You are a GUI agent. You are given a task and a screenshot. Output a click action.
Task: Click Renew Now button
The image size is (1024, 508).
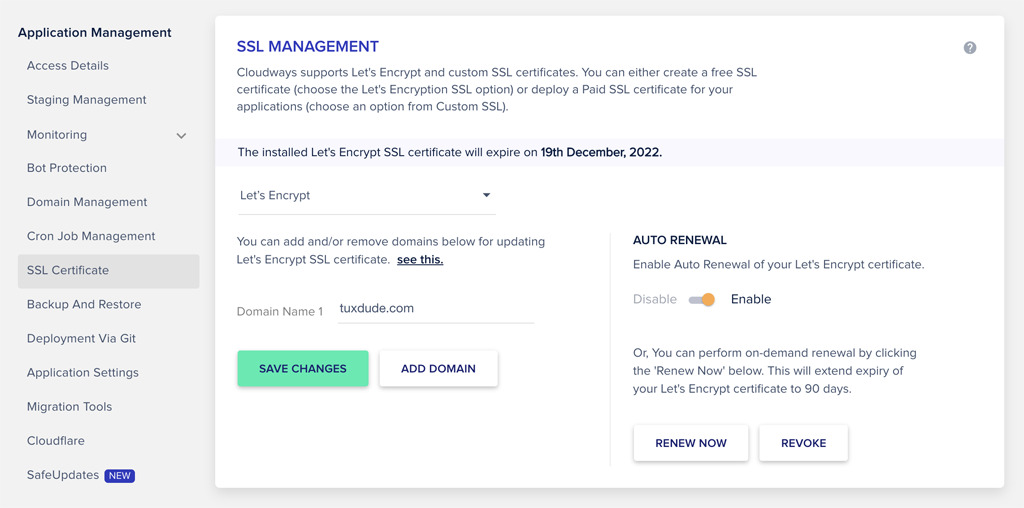coord(691,443)
